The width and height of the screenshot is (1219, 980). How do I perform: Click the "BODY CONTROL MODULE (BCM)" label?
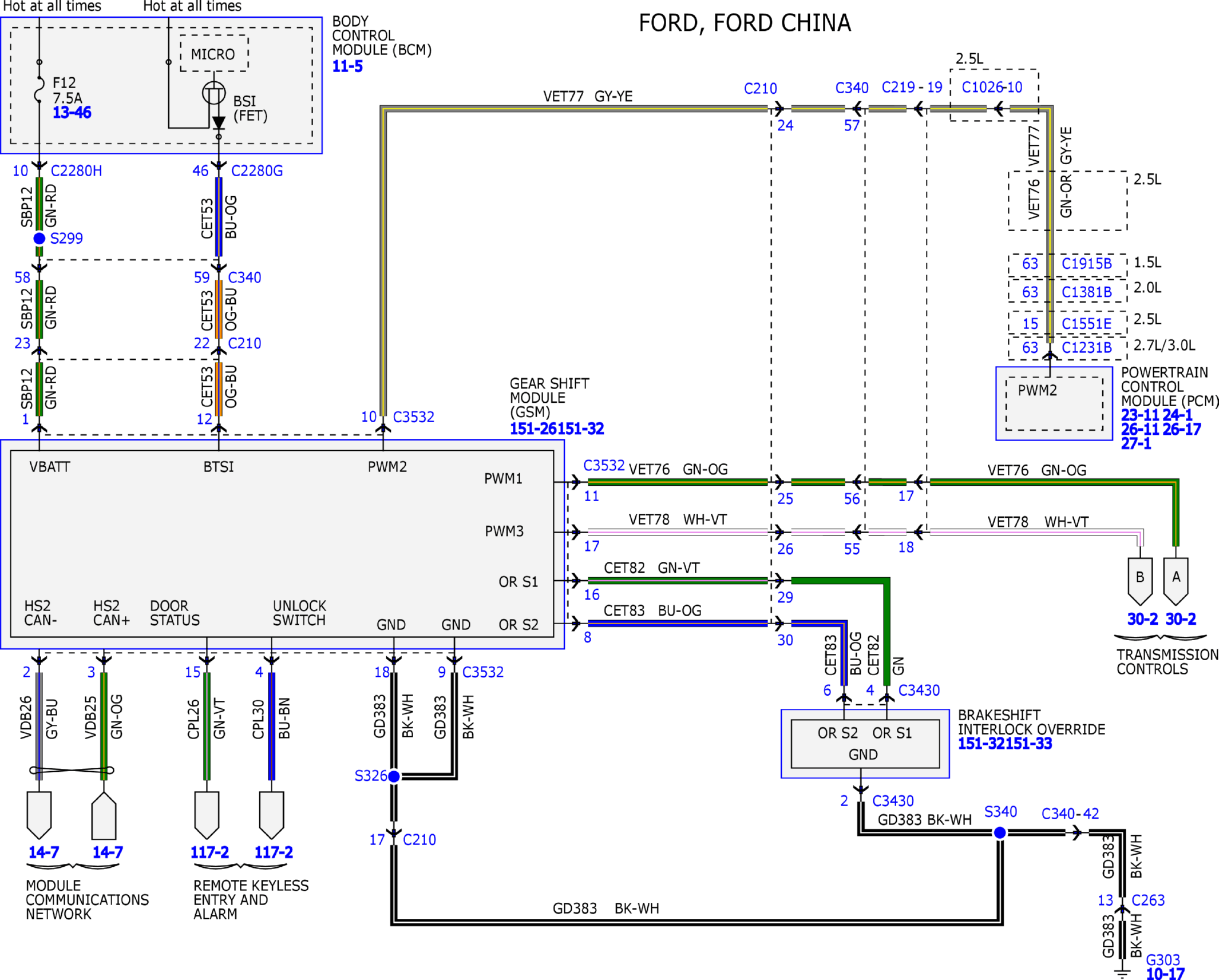tap(382, 35)
